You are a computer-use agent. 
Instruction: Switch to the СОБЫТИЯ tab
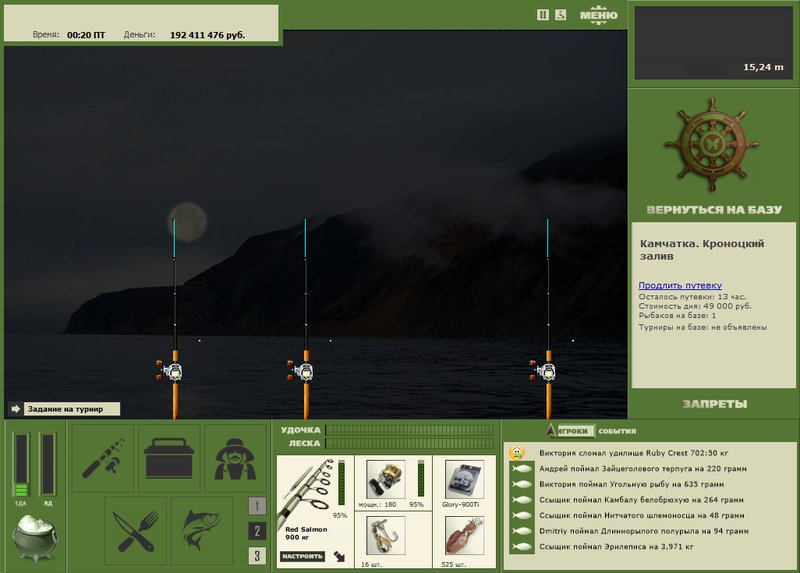tap(617, 431)
